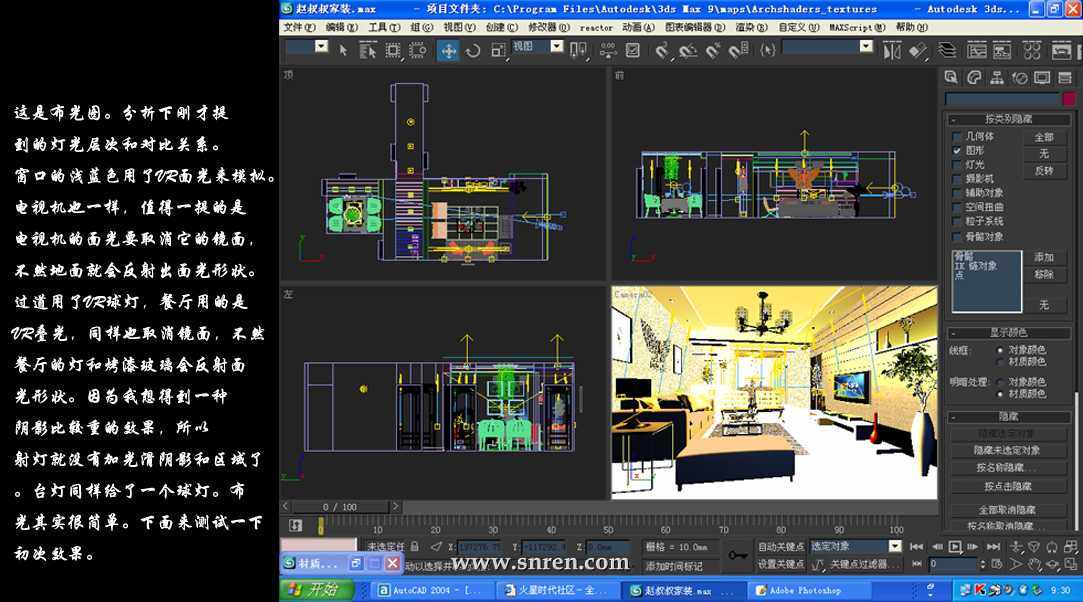The height and width of the screenshot is (602, 1083).
Task: Open the Hierarchy command panel tab
Action: tap(996, 78)
